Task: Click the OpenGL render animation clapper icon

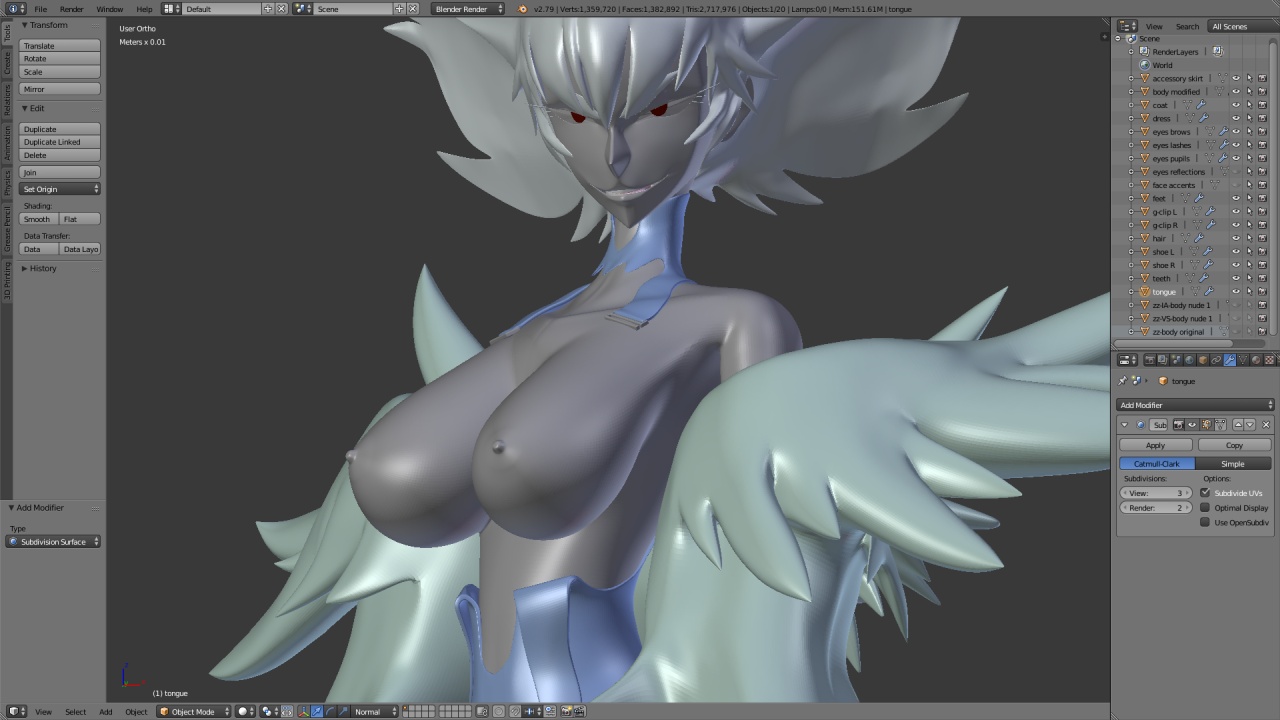Action: point(579,712)
